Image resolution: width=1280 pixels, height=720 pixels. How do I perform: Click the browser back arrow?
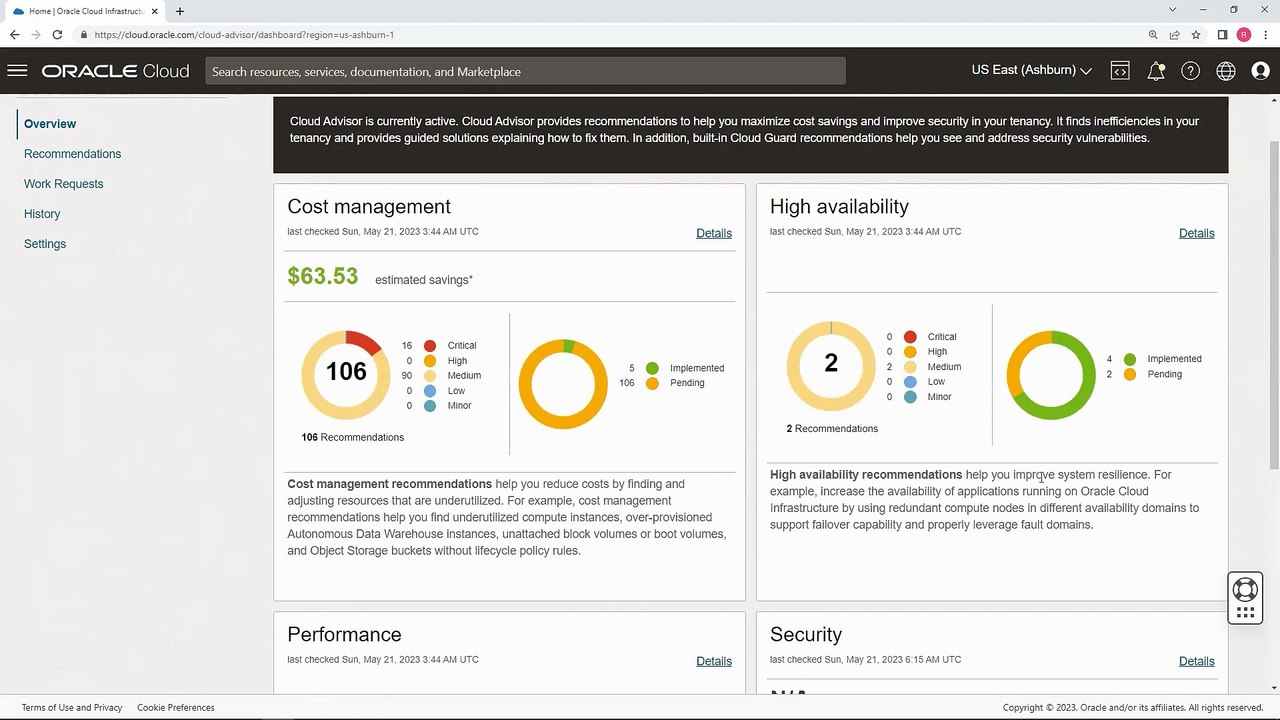coord(14,34)
